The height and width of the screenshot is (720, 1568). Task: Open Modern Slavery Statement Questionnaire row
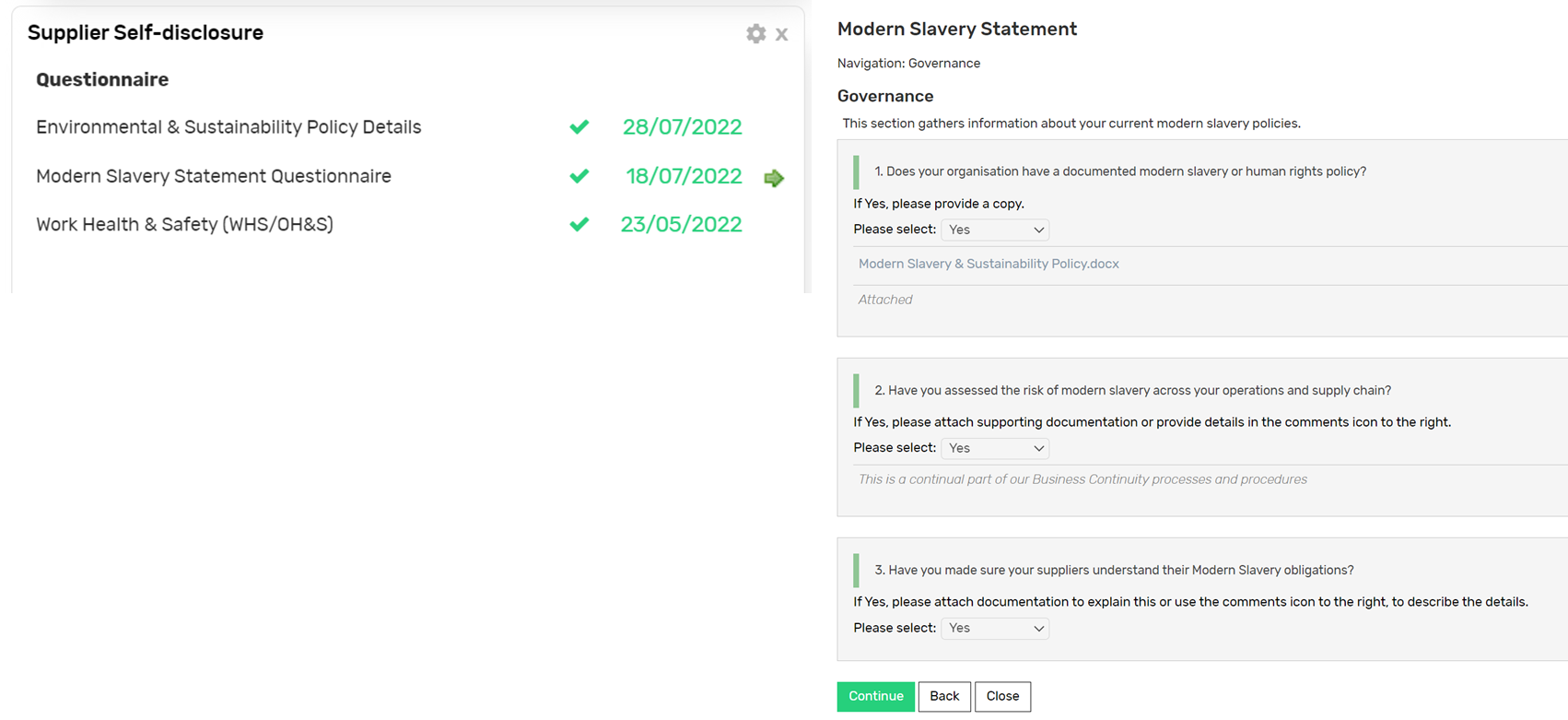(x=214, y=176)
